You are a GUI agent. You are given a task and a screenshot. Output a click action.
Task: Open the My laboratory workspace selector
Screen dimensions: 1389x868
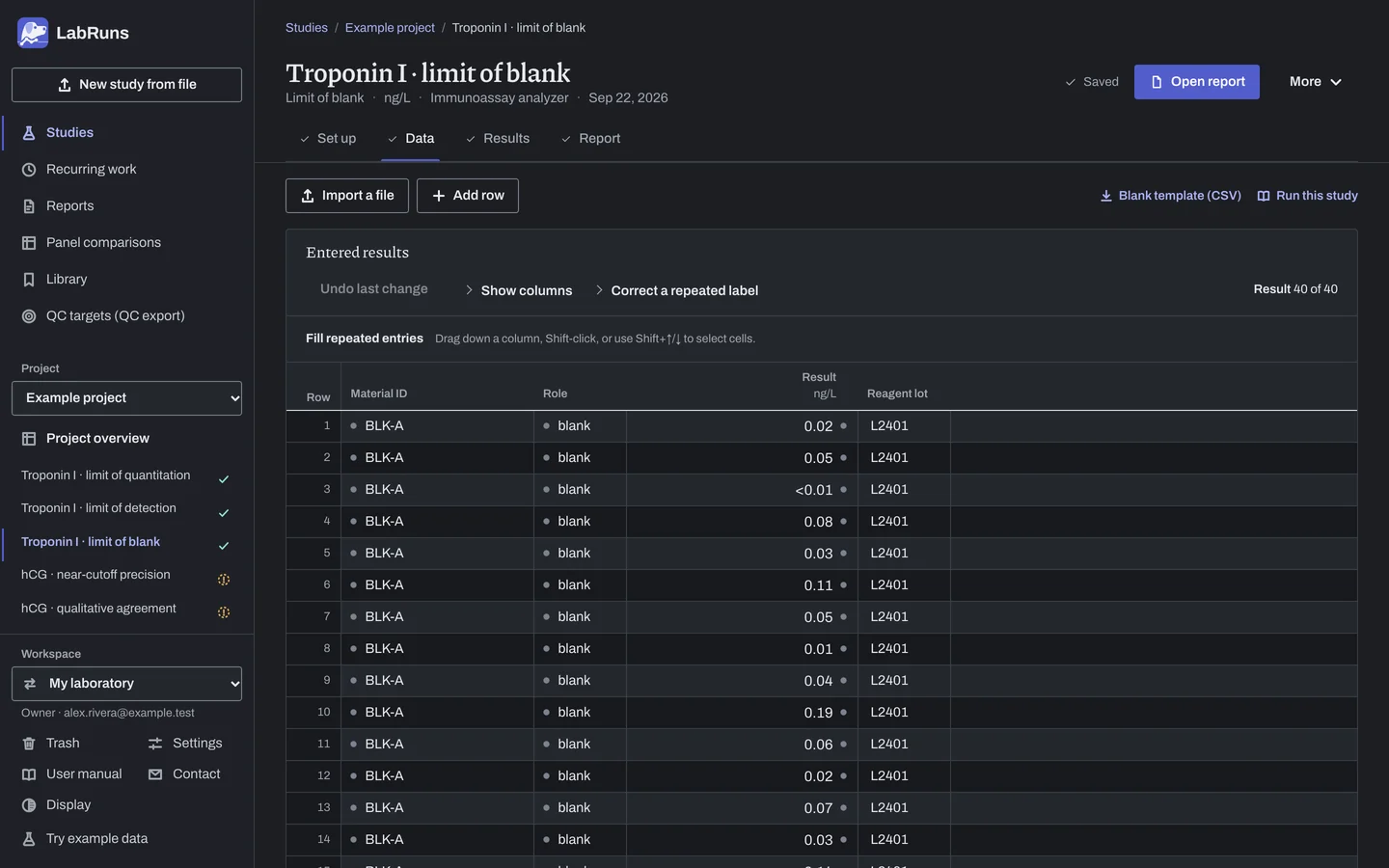coord(126,684)
